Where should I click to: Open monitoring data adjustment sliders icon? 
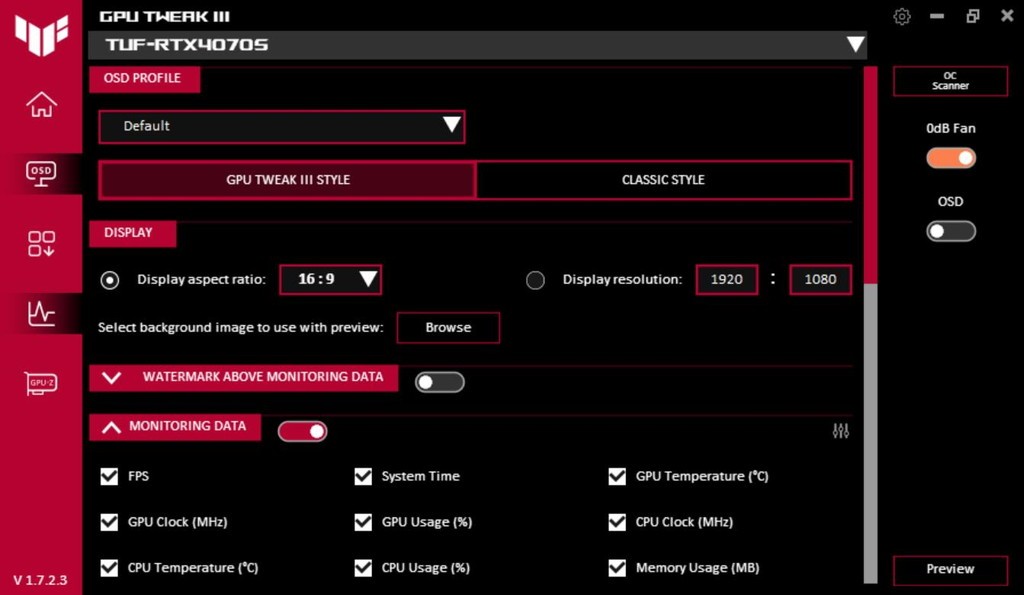click(x=840, y=431)
